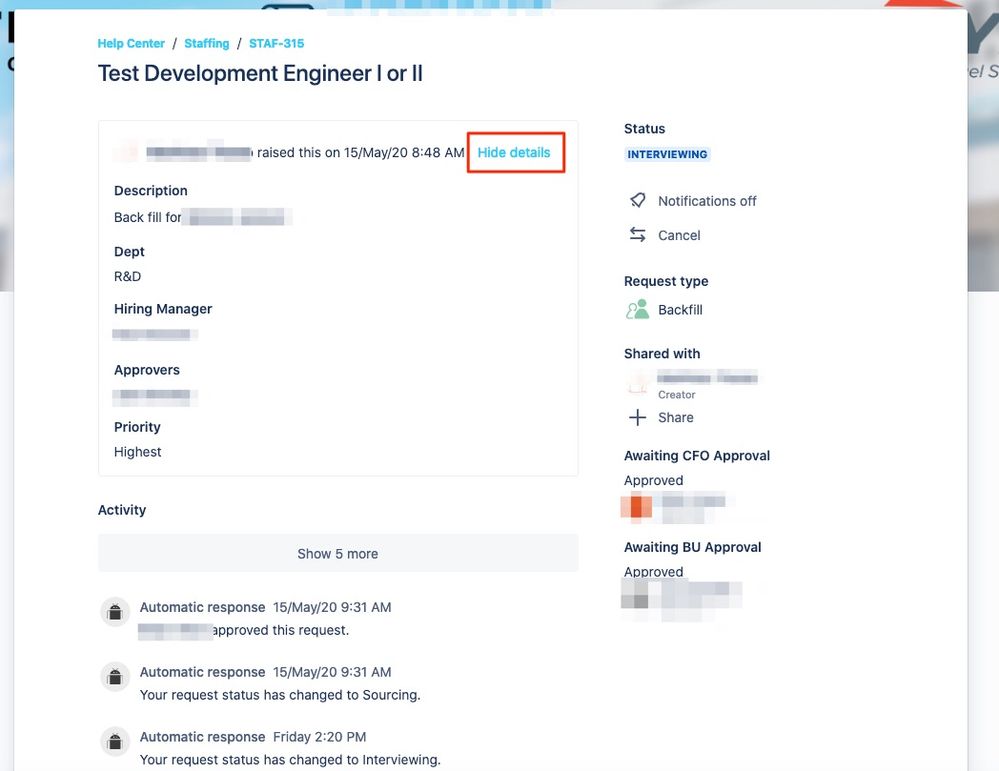Viewport: 999px width, 771px height.
Task: Click the Backfill request type icon
Action: 637,309
